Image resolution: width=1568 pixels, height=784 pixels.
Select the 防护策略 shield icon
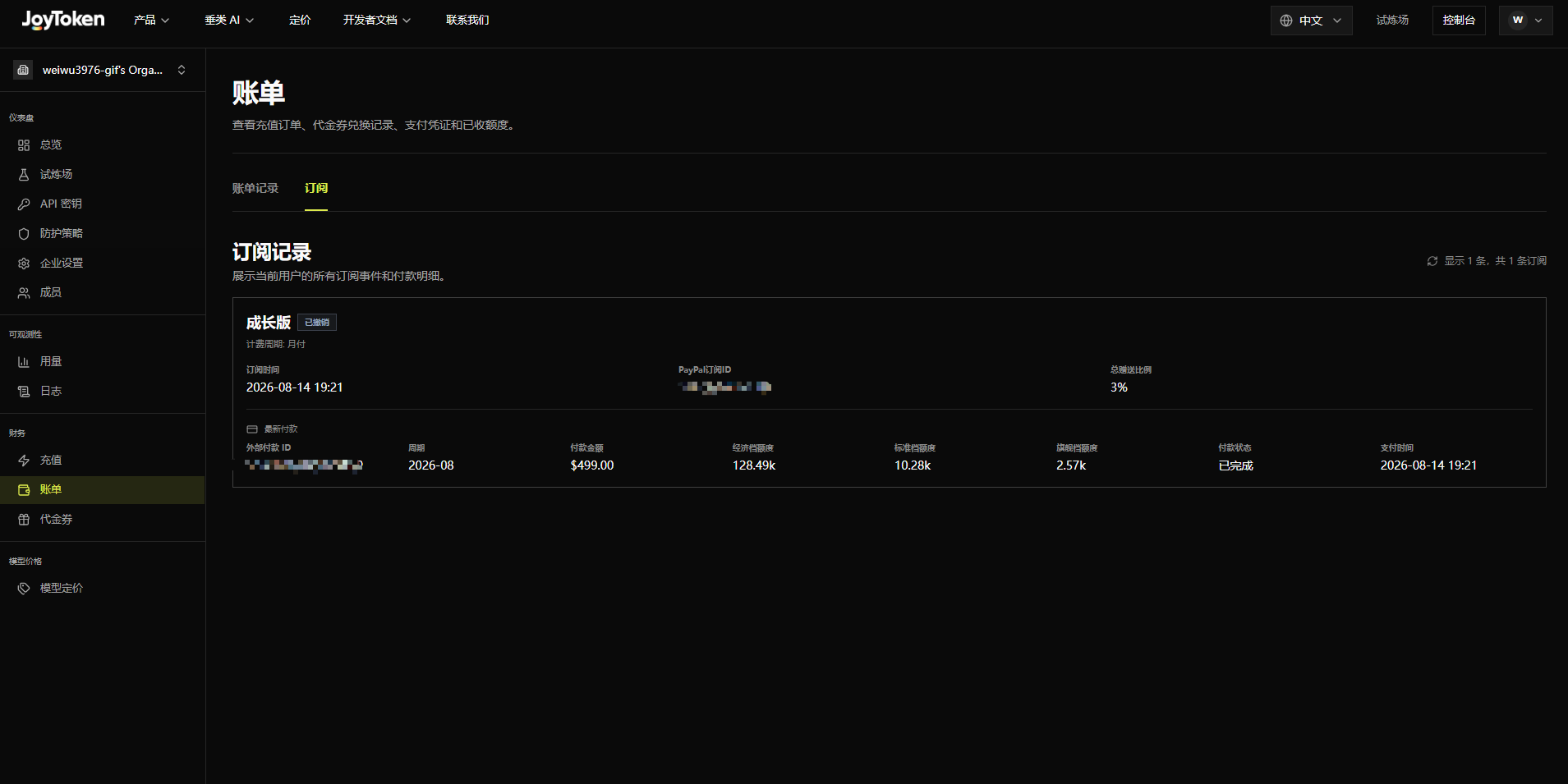(x=24, y=234)
